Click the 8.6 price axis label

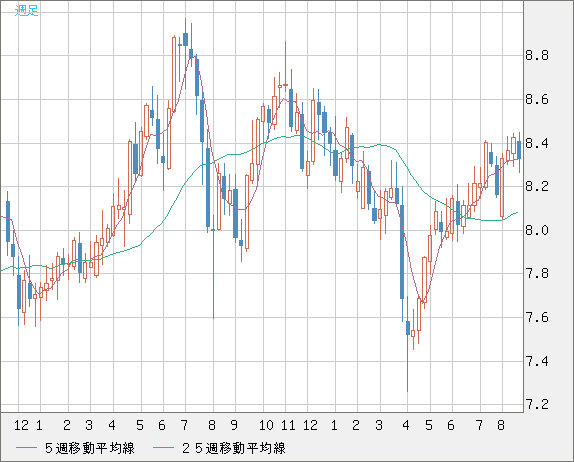click(x=537, y=99)
